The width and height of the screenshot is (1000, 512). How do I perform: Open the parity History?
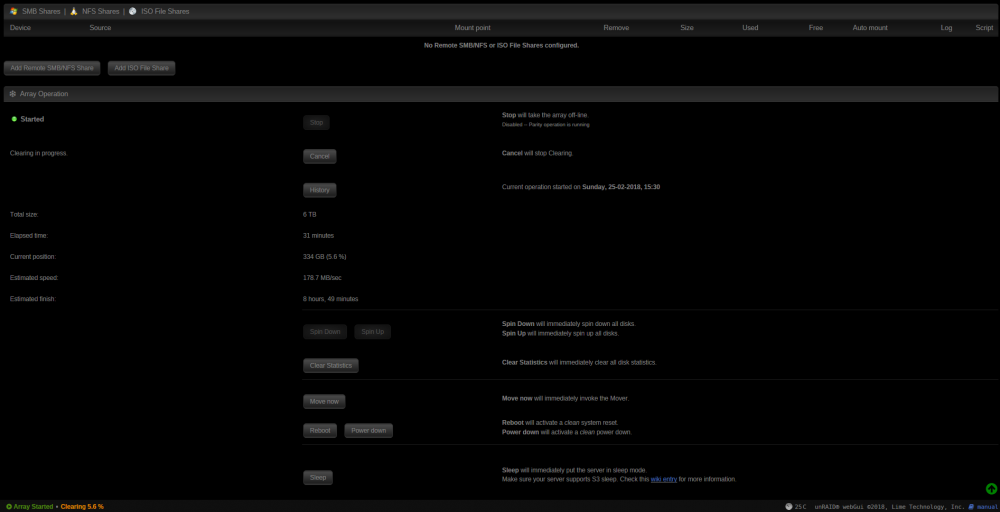point(320,190)
